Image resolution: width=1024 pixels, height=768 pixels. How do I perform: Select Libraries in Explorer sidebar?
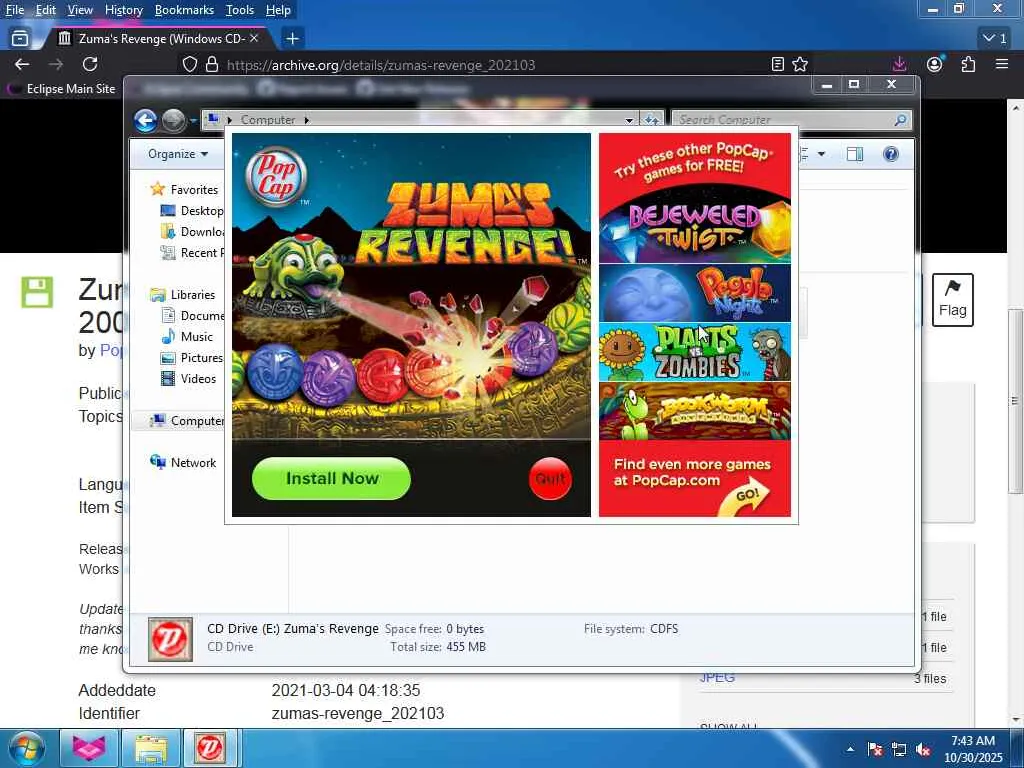point(182,295)
